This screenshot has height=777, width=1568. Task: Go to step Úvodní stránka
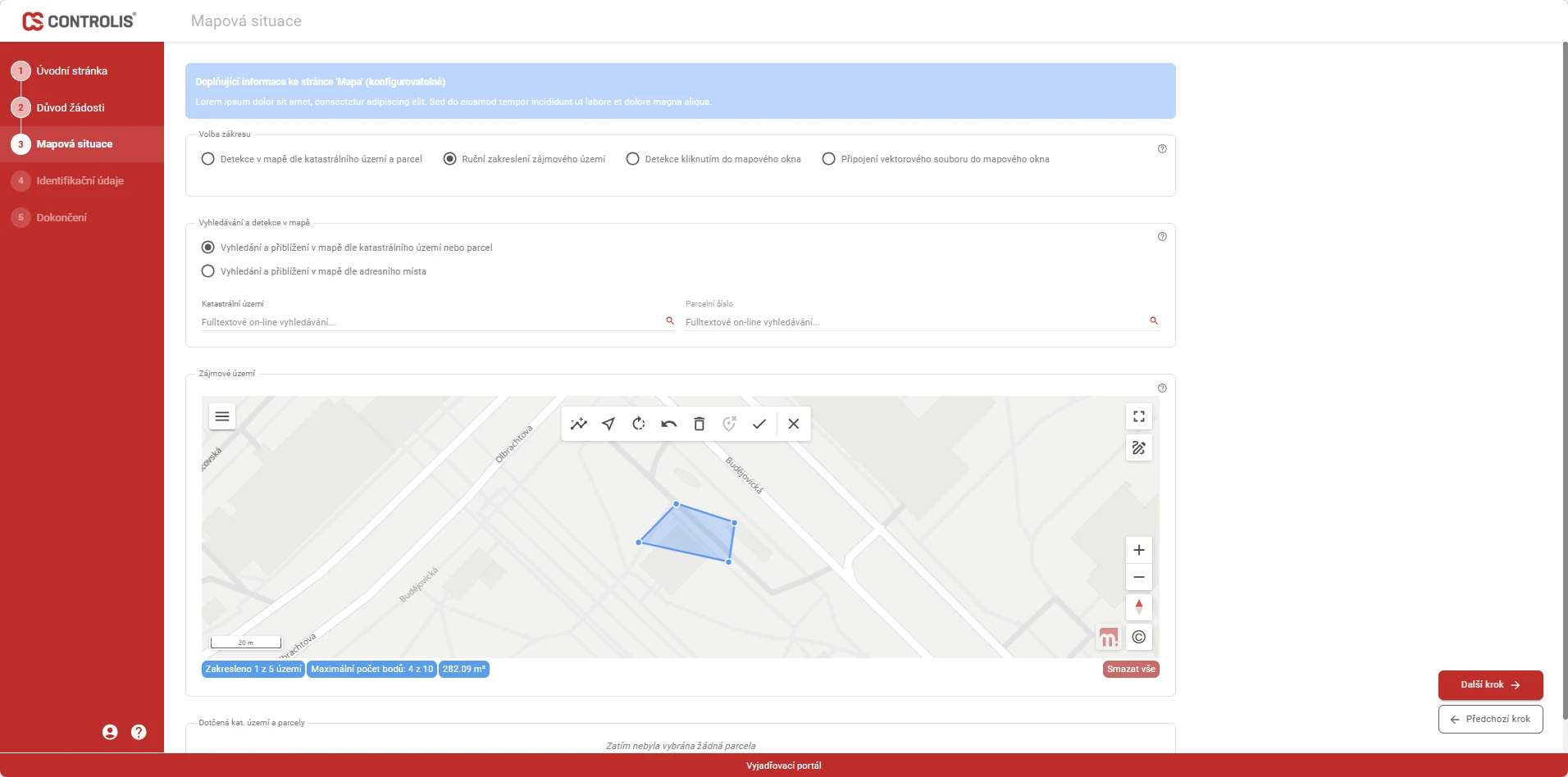(82, 70)
